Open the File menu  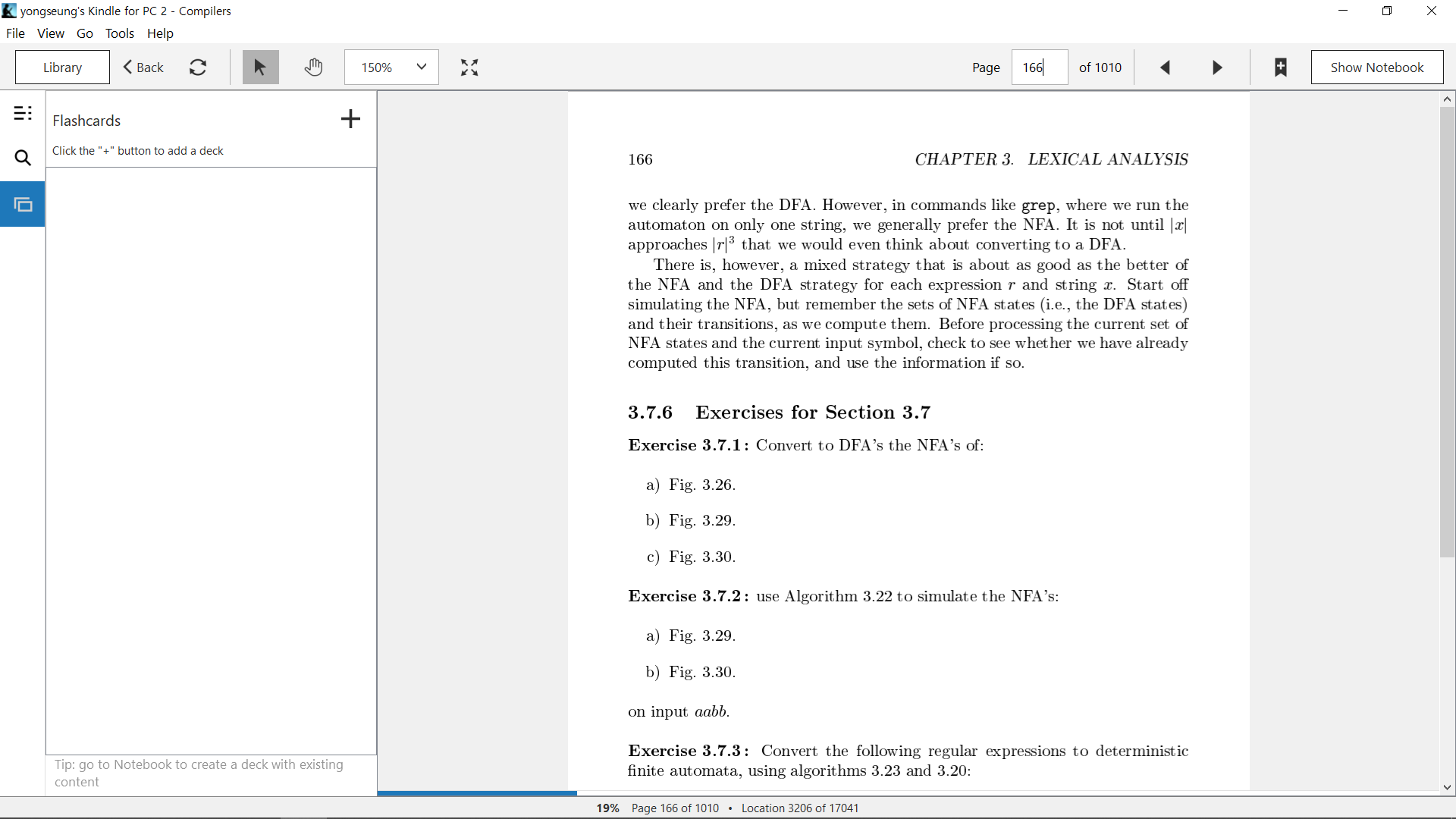tap(15, 33)
